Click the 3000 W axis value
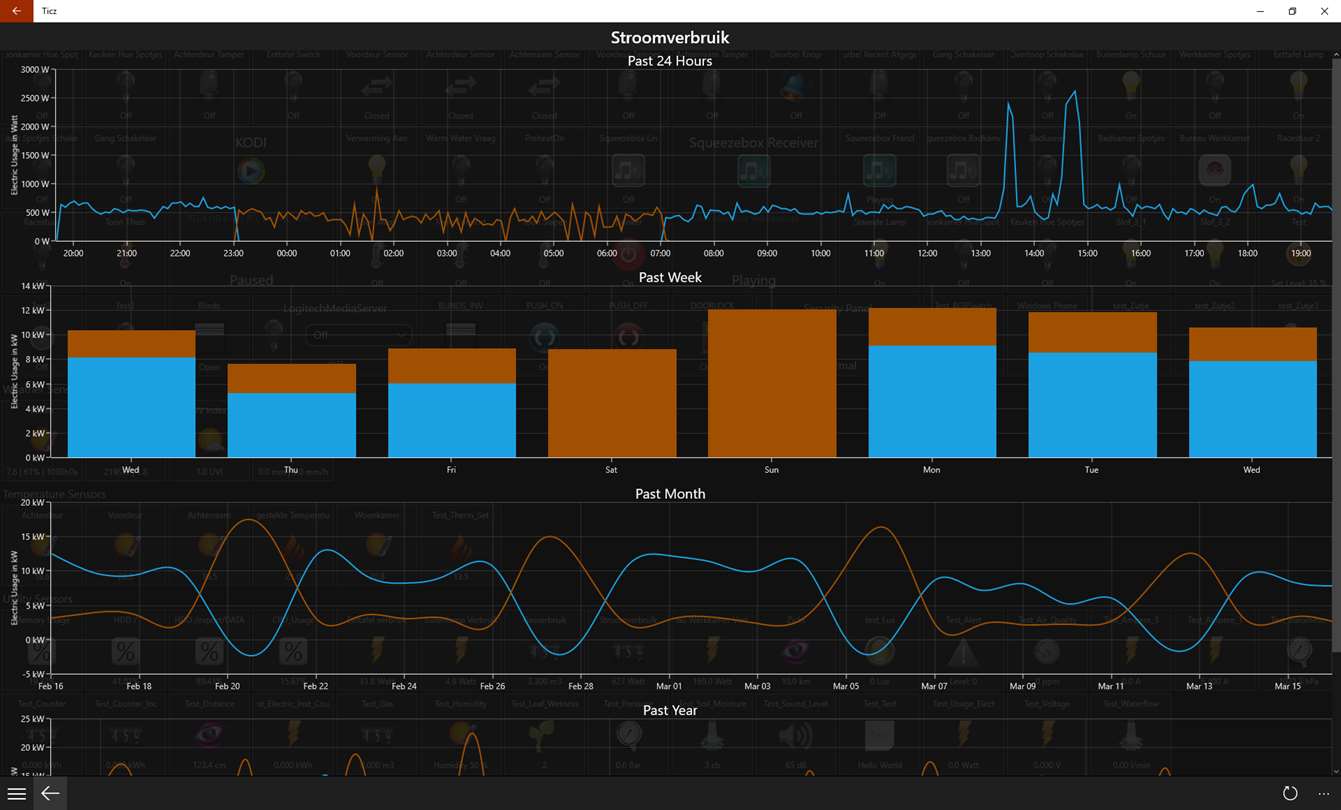Image resolution: width=1341 pixels, height=810 pixels. point(35,70)
